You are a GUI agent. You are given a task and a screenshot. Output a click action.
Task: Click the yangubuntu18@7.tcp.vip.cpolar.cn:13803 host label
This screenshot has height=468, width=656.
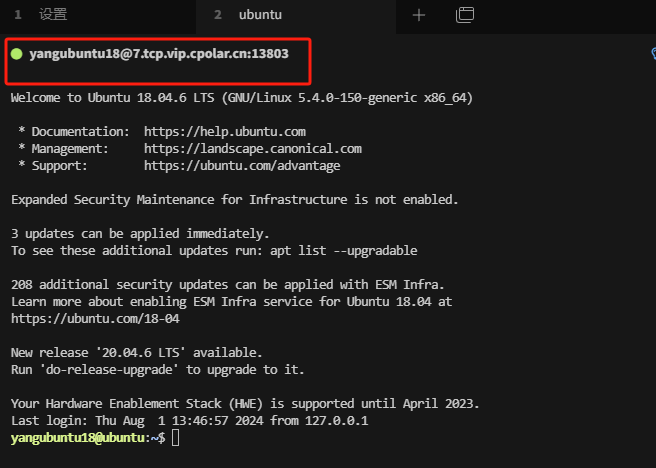point(159,53)
